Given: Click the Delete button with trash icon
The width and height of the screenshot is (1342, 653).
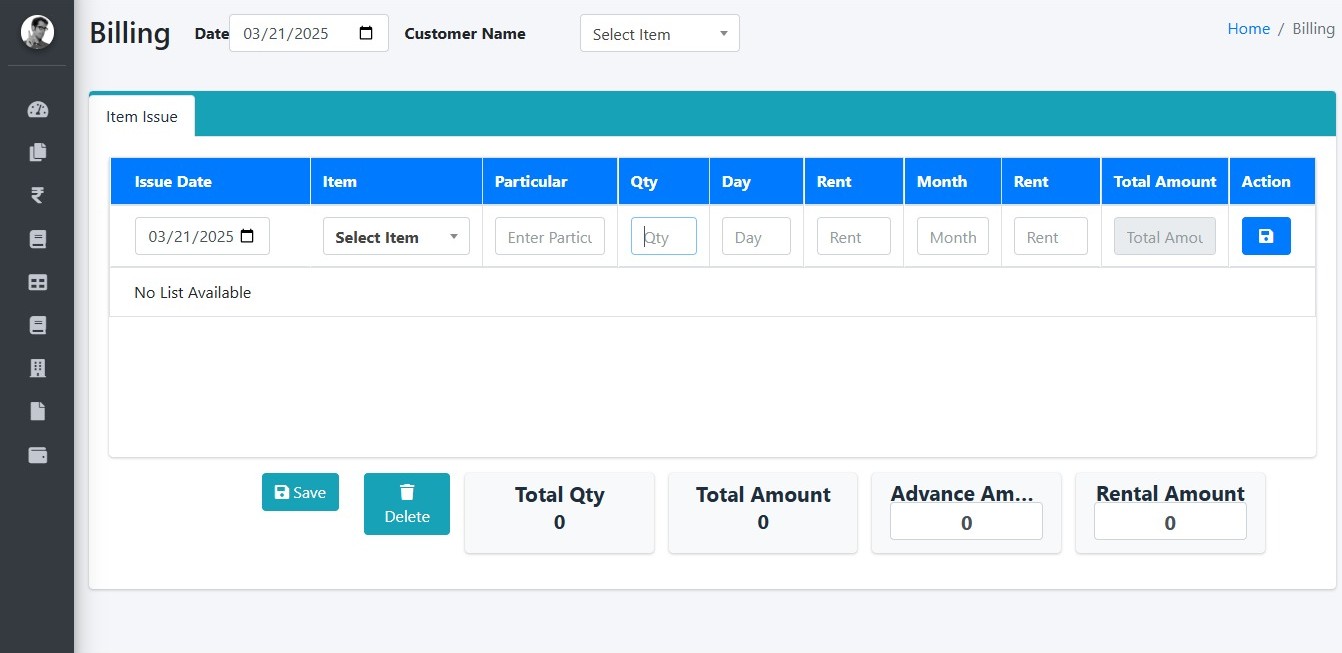Looking at the screenshot, I should [x=407, y=504].
